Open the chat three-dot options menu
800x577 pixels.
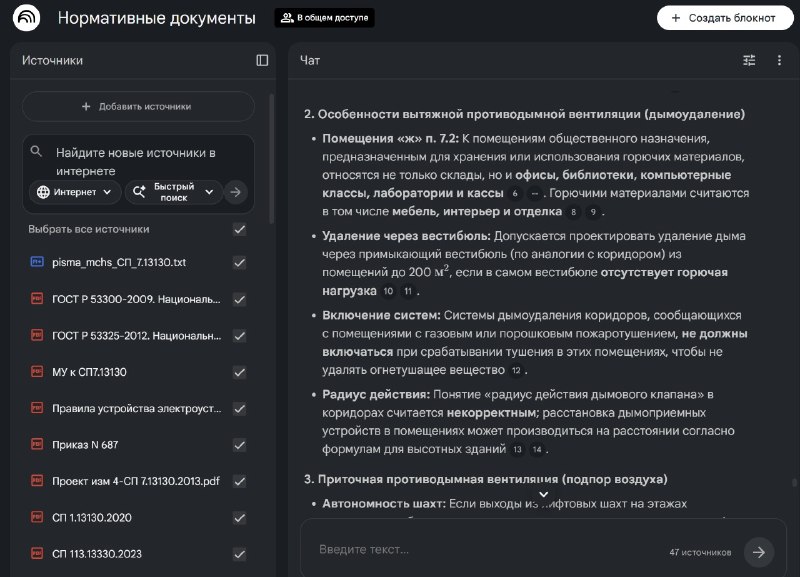(779, 60)
